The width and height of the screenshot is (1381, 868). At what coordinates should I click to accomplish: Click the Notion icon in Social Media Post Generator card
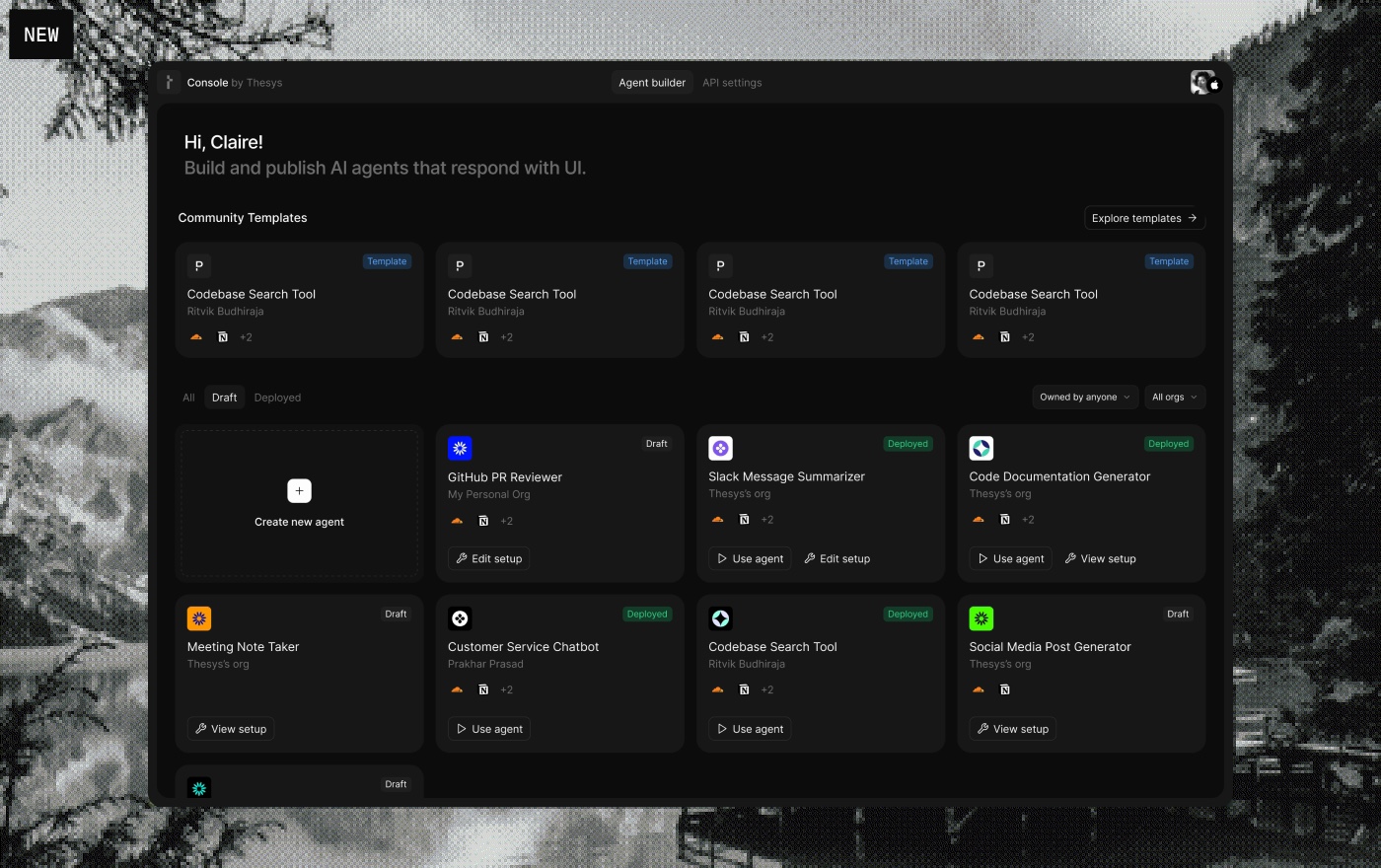pos(1004,690)
